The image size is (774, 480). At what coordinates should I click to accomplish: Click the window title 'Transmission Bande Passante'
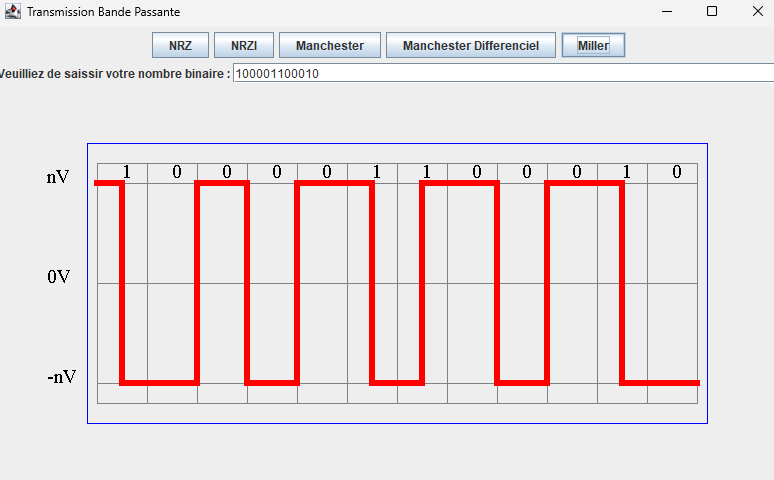coord(103,12)
